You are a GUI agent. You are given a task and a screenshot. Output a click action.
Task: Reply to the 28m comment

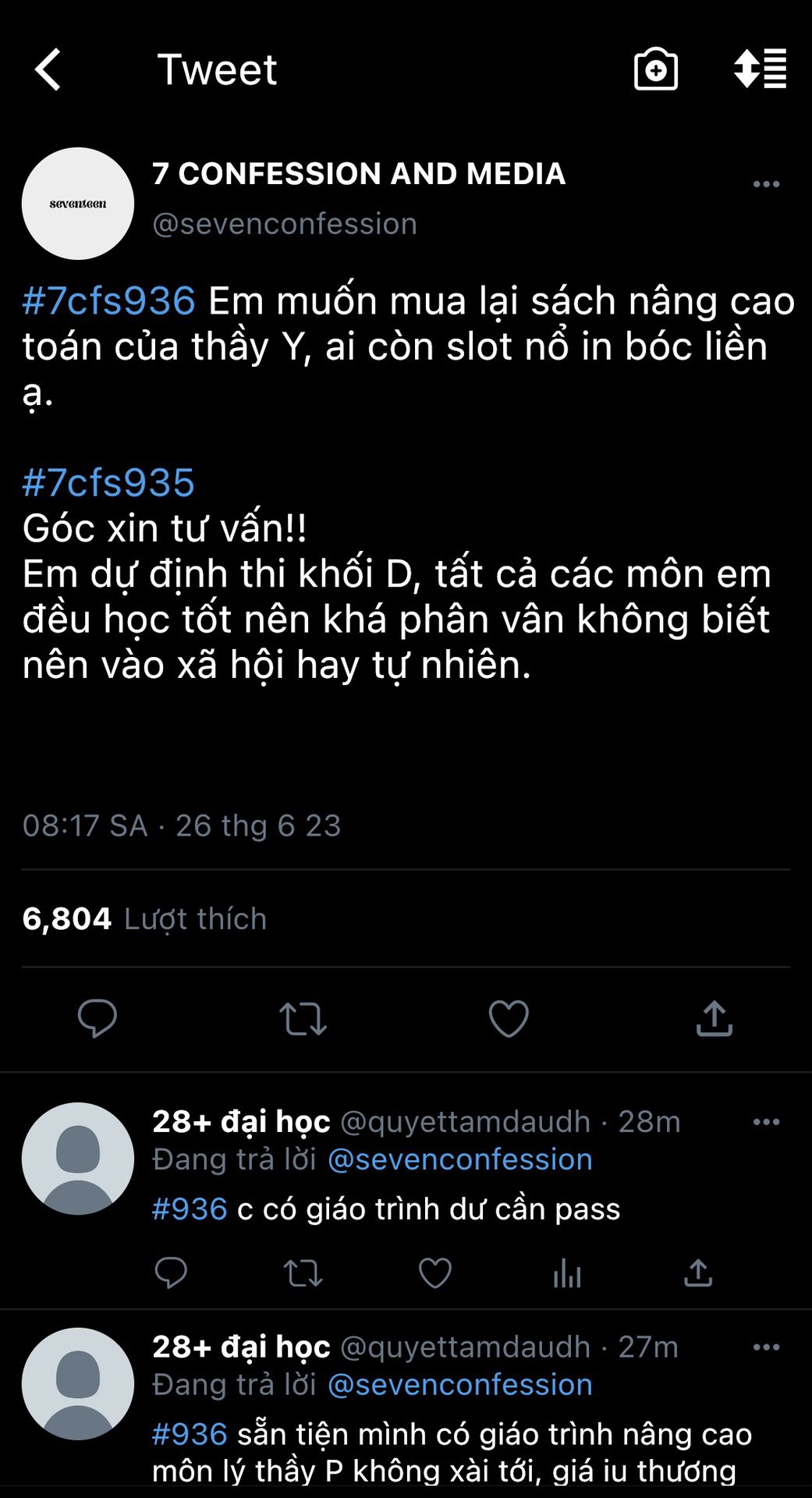[171, 1273]
